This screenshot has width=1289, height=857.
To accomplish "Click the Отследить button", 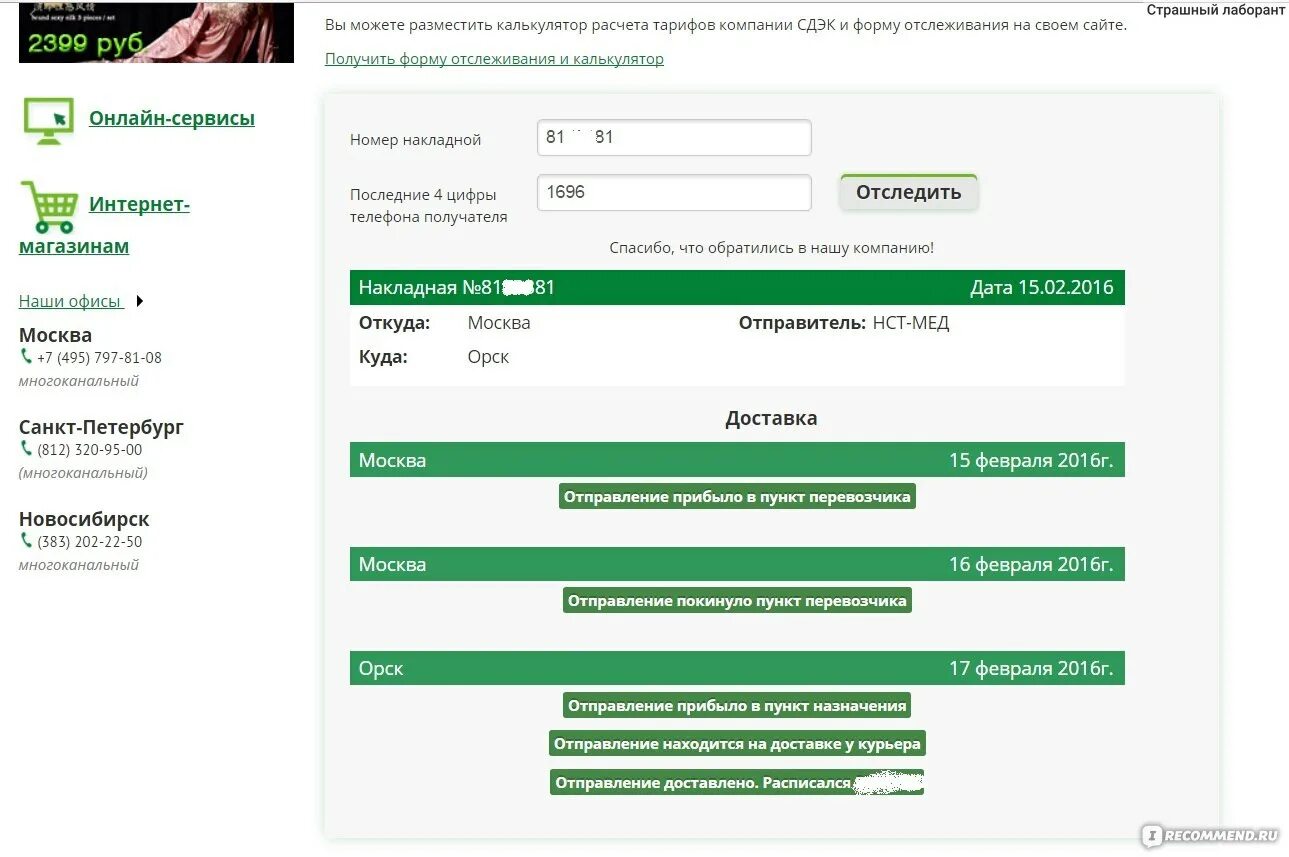I will [908, 192].
